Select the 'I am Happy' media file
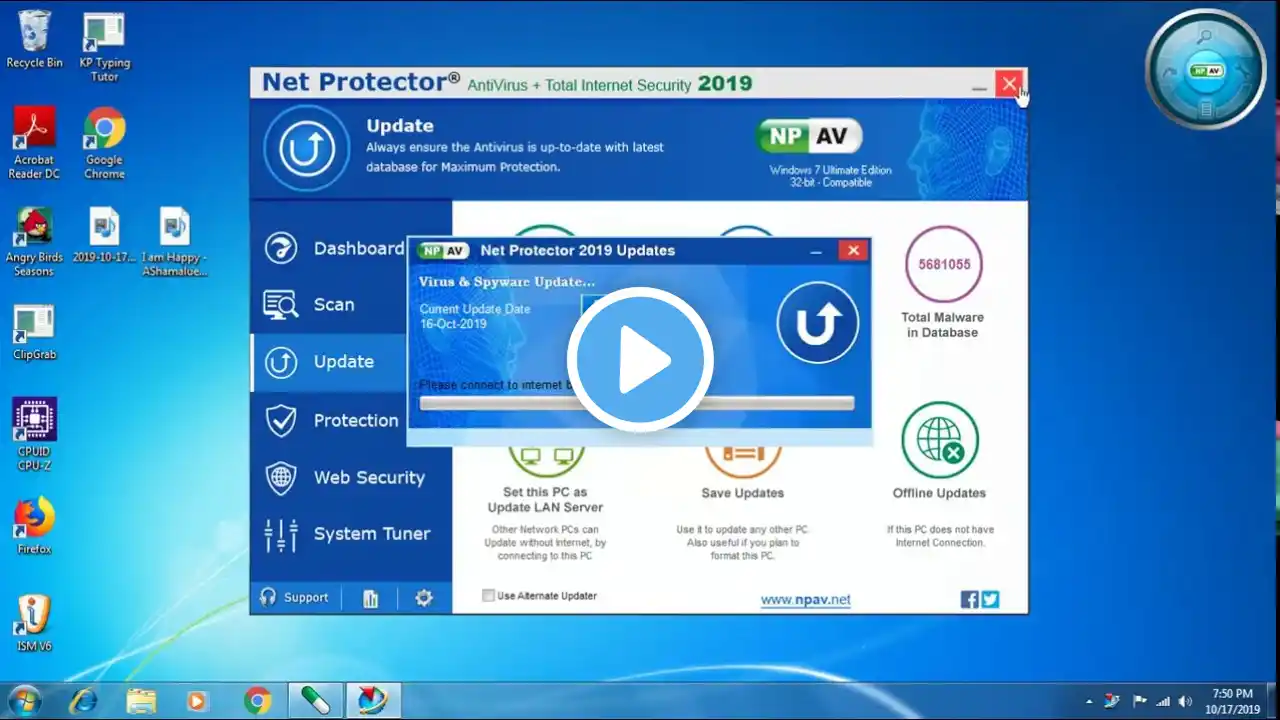The width and height of the screenshot is (1280, 720). pyautogui.click(x=174, y=242)
